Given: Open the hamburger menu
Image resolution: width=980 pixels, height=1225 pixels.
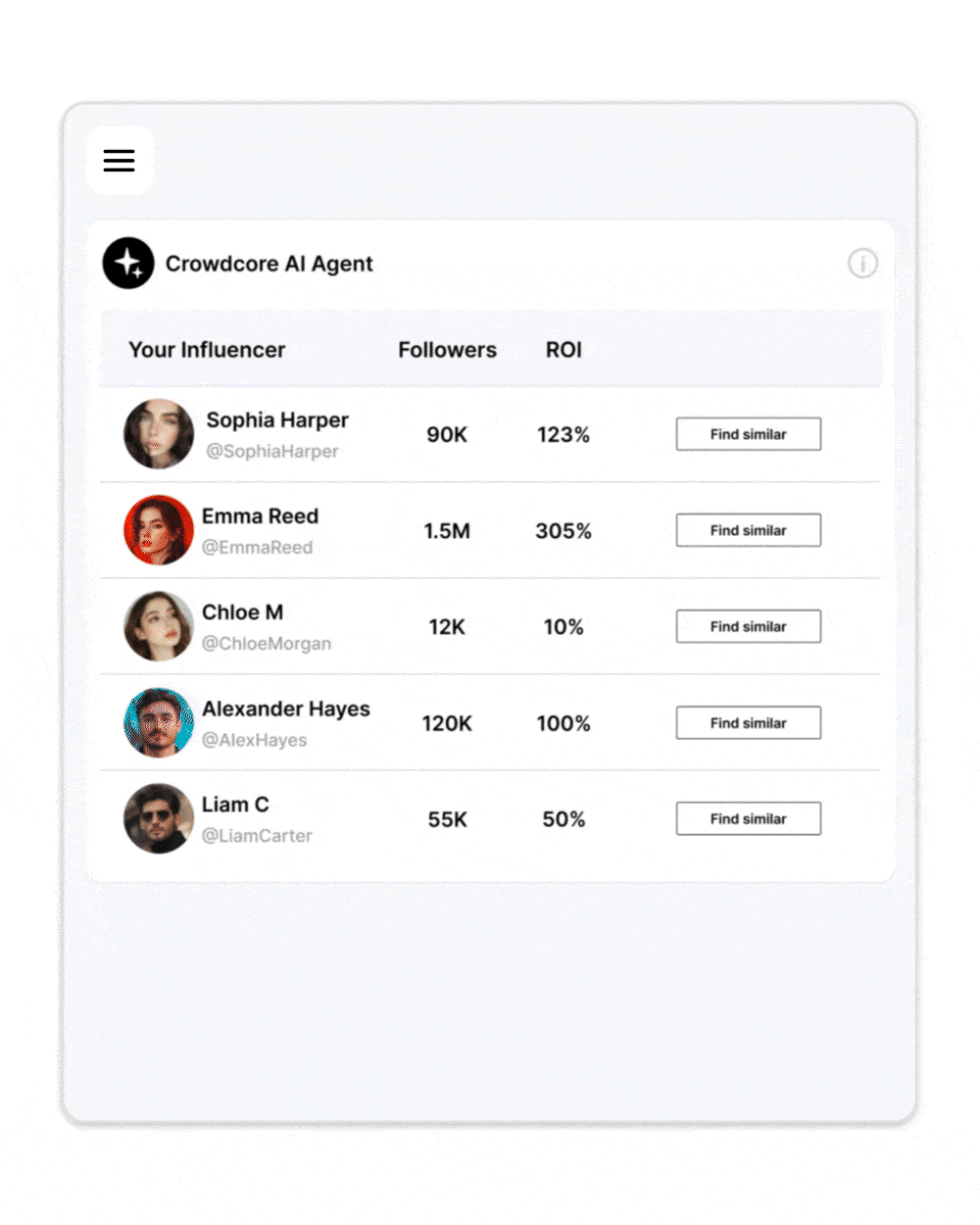Looking at the screenshot, I should pos(120,161).
